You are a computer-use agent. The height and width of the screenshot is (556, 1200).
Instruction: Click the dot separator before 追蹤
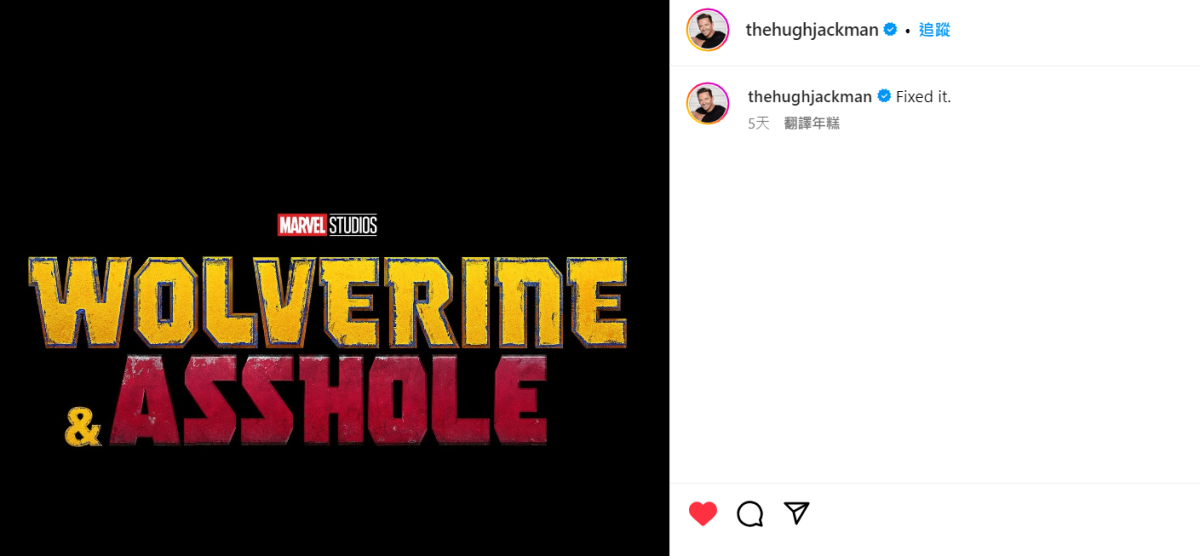[x=907, y=30]
